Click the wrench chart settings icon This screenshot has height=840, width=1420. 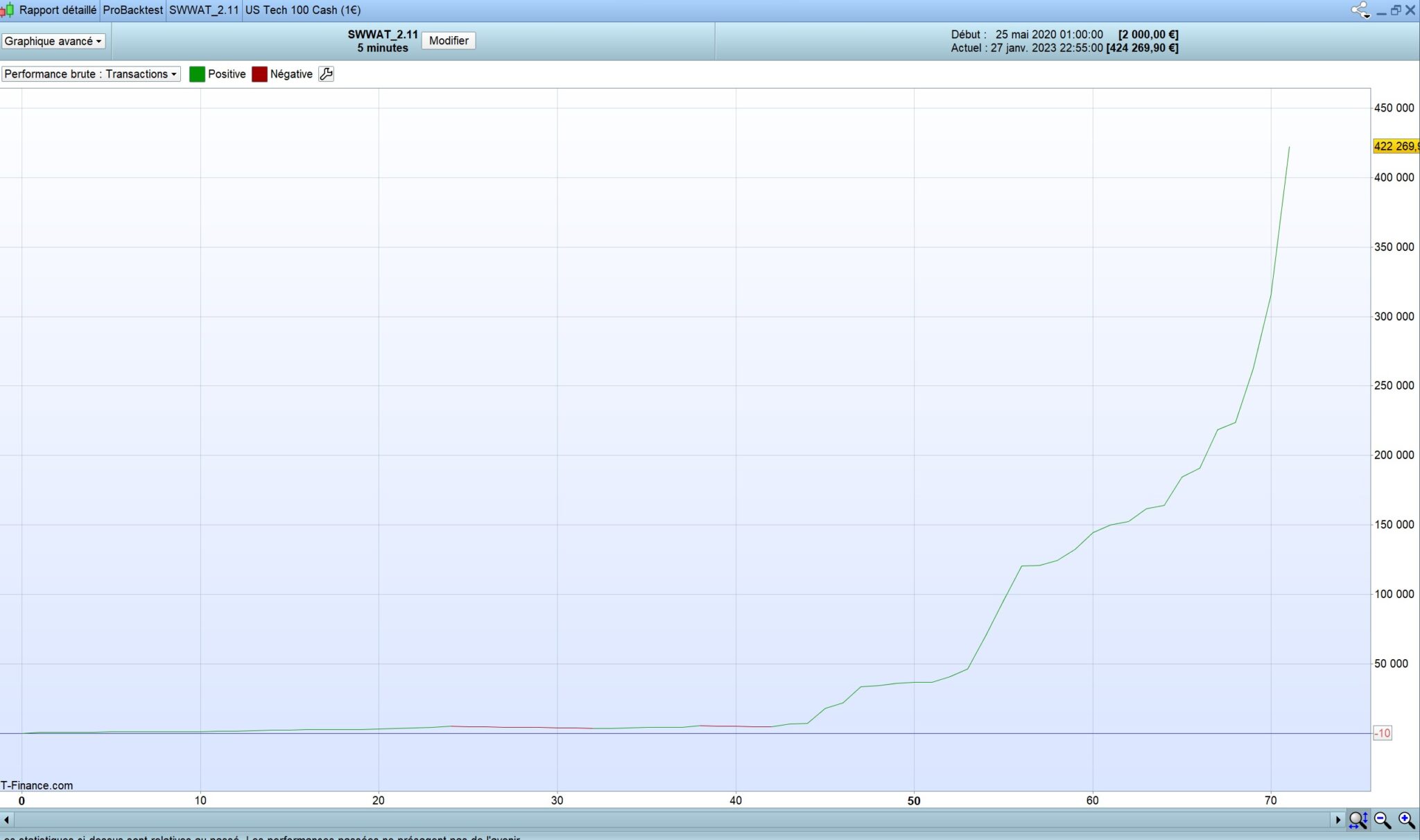(x=326, y=74)
